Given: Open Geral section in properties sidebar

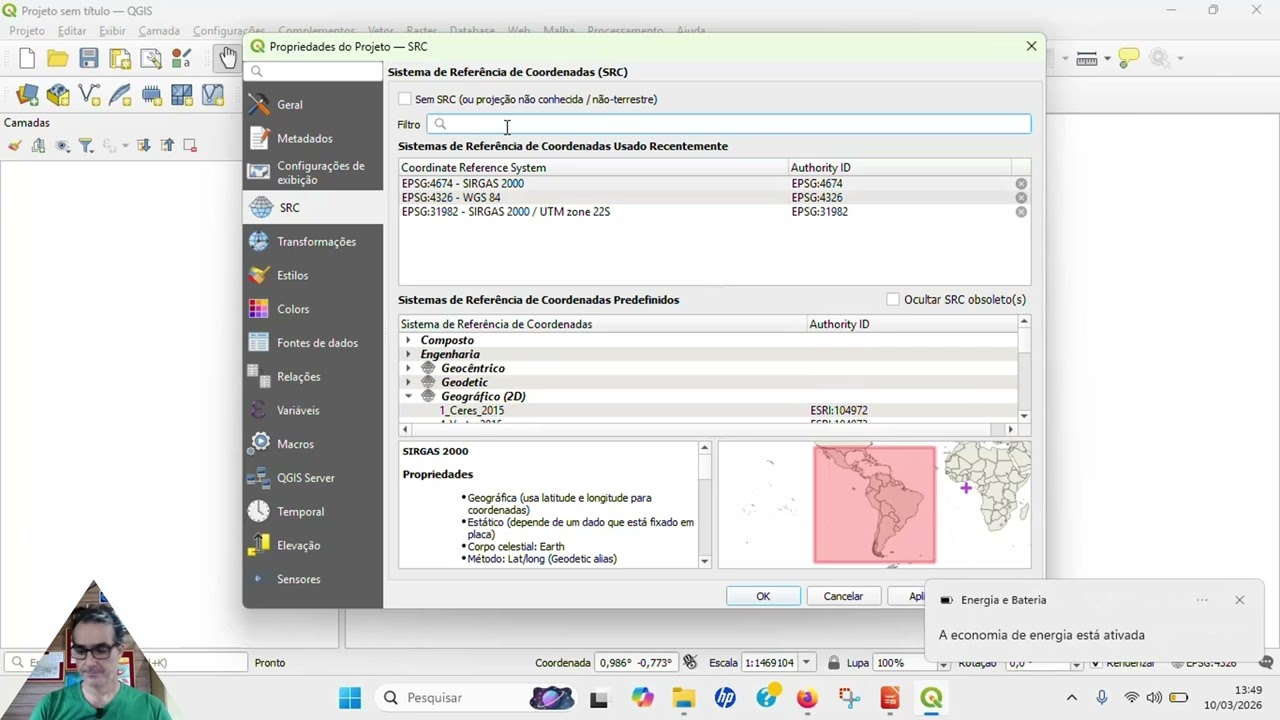Looking at the screenshot, I should [x=313, y=105].
